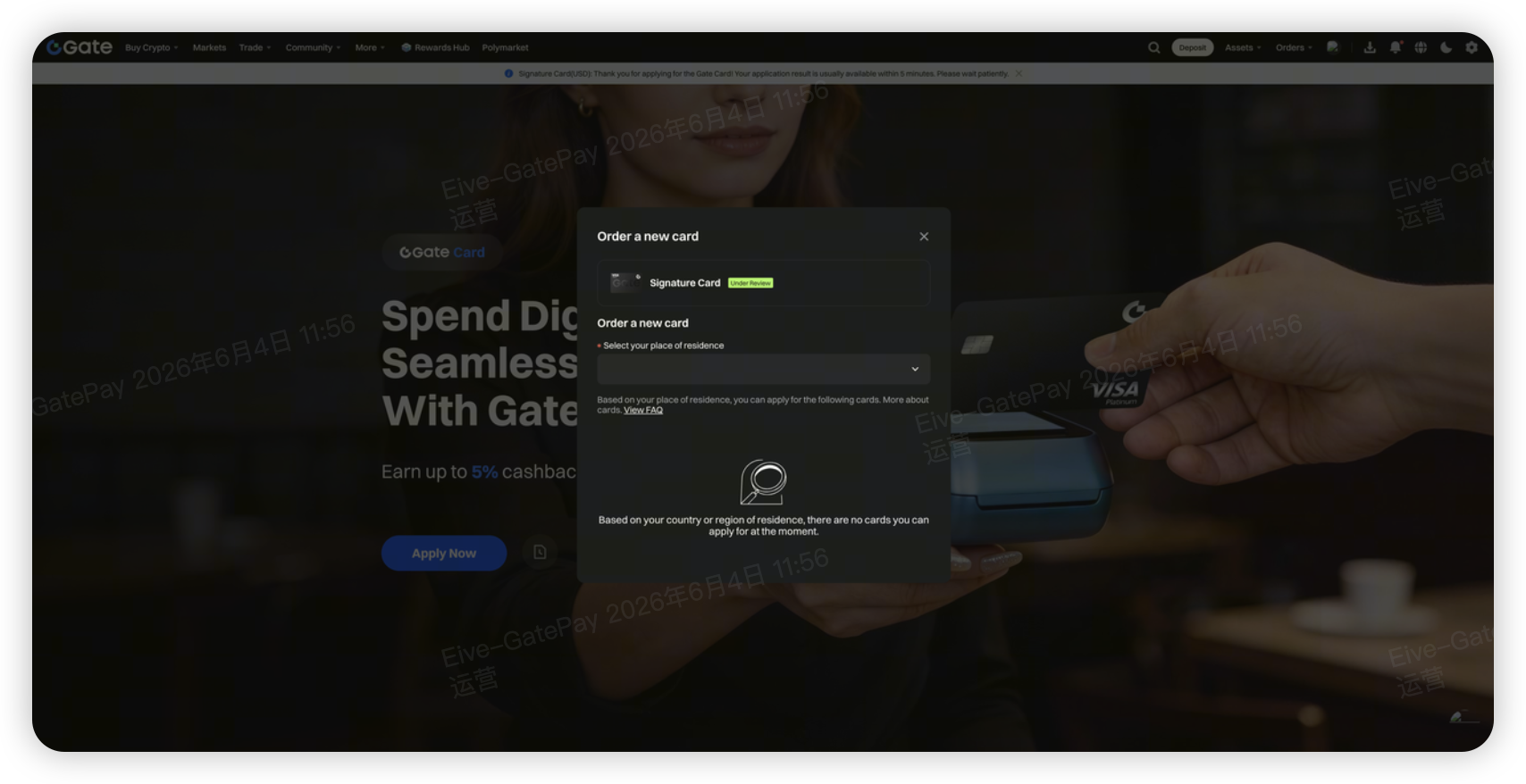Open the Assets dropdown
This screenshot has width=1526, height=784.
click(1243, 47)
